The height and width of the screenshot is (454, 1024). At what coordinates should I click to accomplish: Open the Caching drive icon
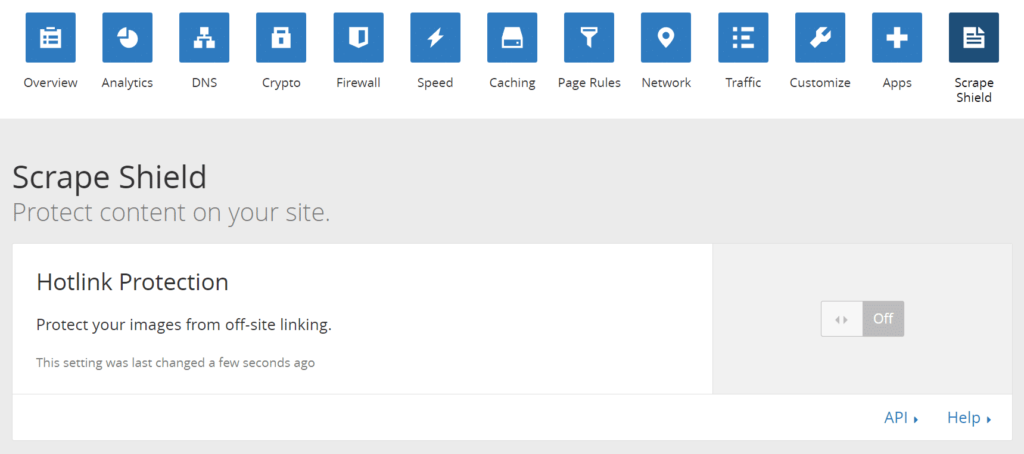tap(512, 38)
